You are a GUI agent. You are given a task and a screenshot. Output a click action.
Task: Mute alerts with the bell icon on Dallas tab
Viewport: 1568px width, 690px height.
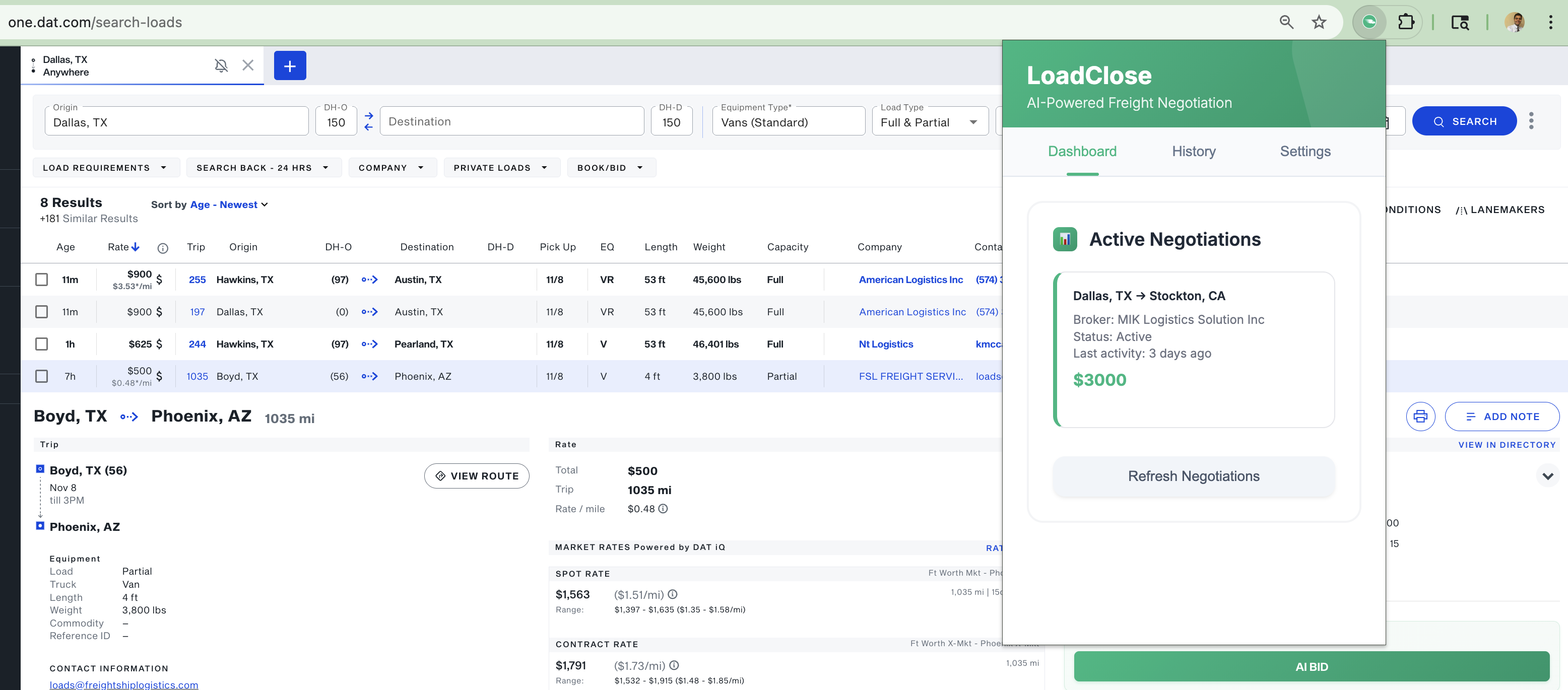[x=222, y=65]
